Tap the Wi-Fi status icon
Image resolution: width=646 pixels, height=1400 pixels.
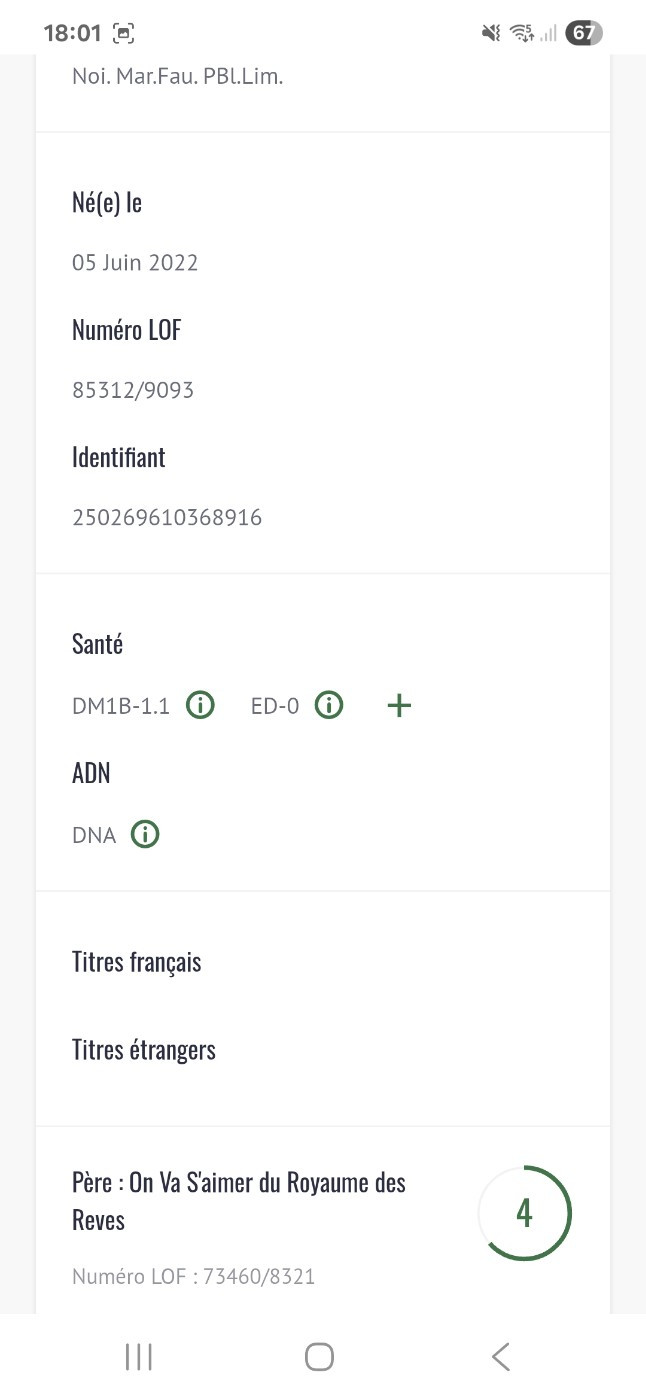(521, 33)
